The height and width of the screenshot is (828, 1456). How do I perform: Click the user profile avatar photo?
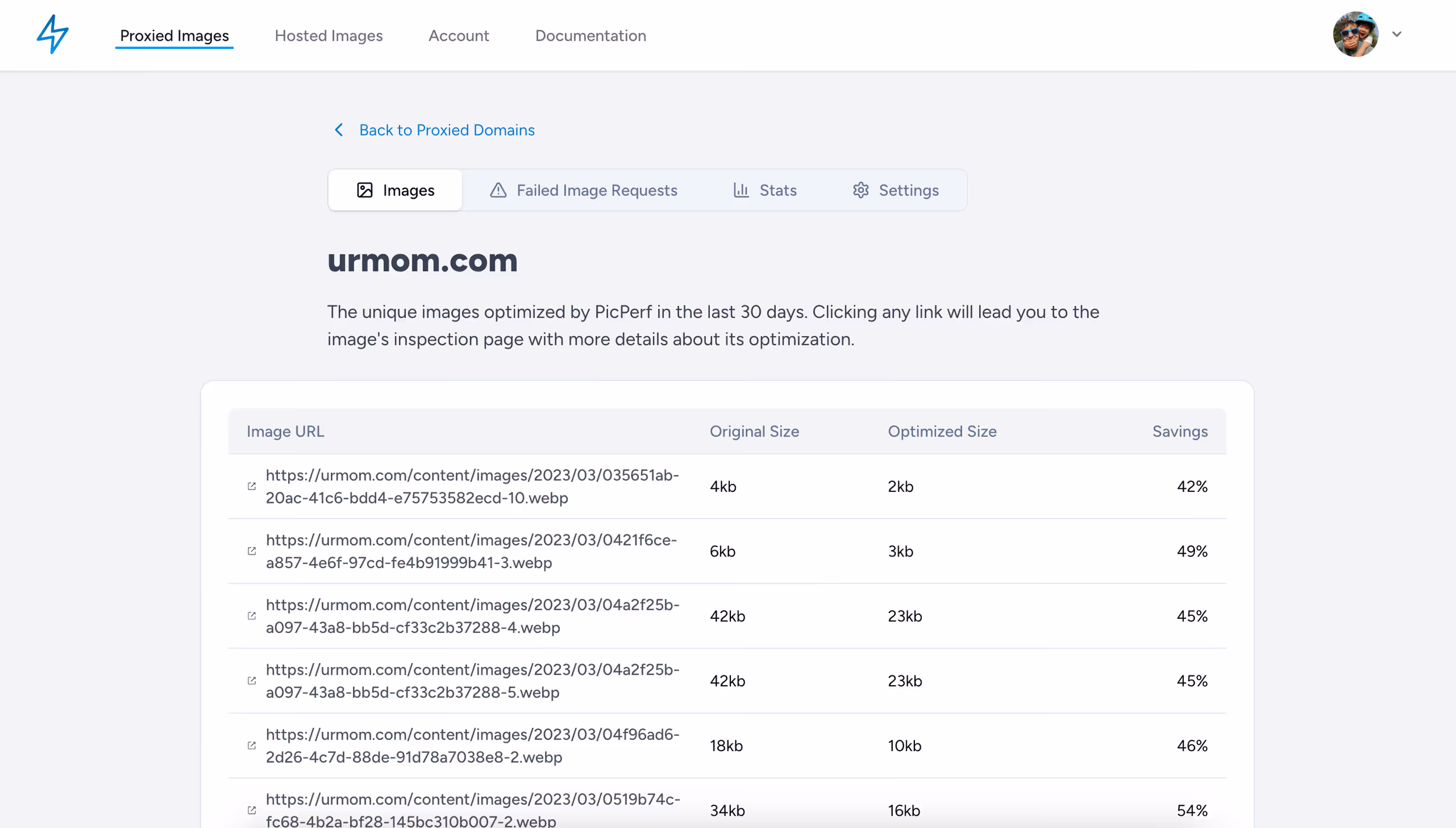1355,34
